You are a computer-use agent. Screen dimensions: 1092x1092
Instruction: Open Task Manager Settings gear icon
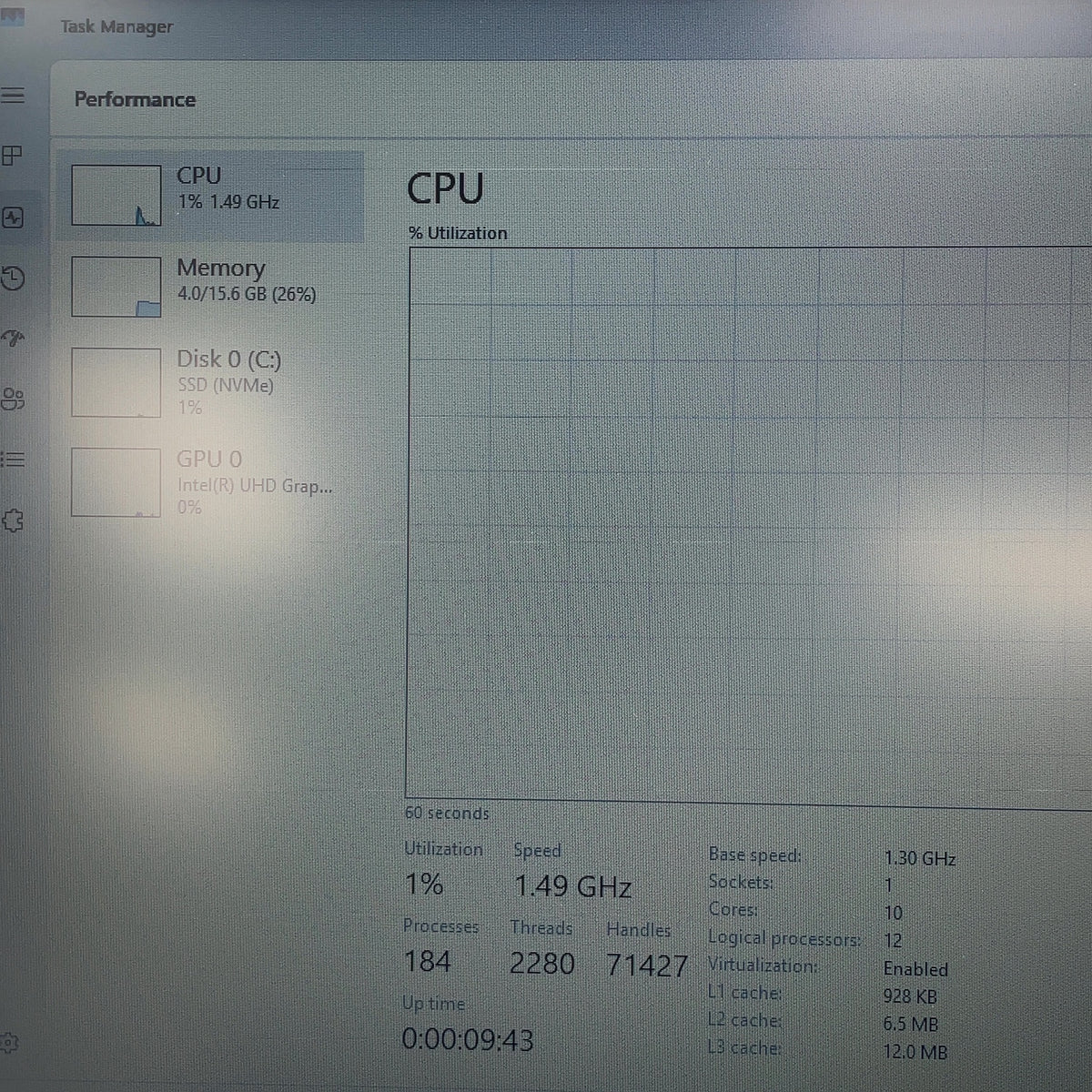click(8, 1043)
